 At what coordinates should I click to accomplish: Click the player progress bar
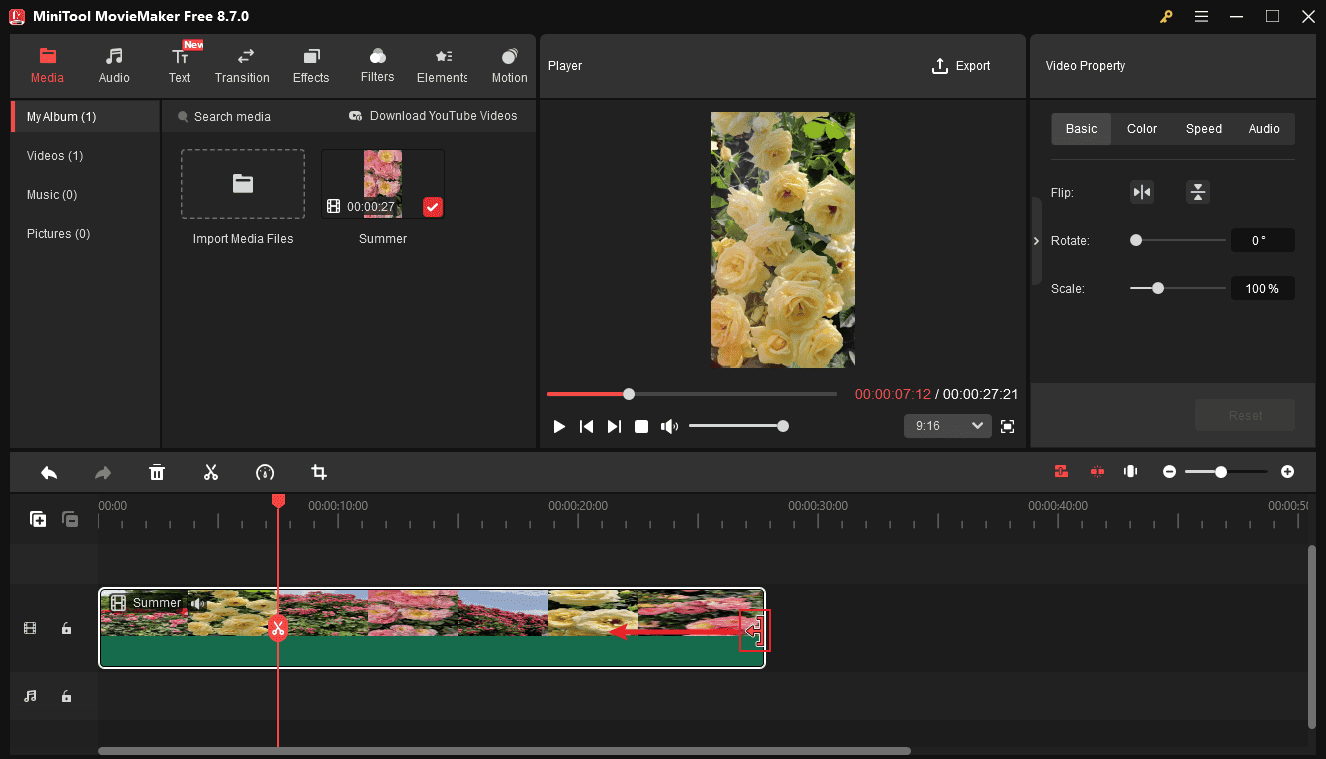pyautogui.click(x=692, y=394)
